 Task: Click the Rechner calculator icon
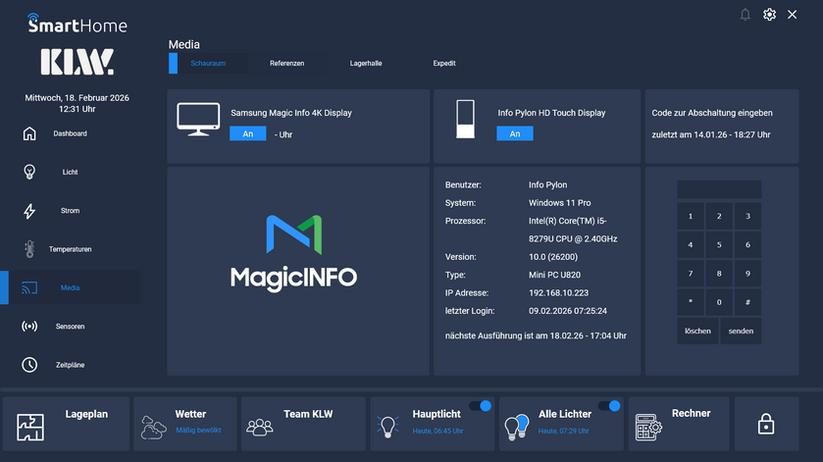pos(648,427)
